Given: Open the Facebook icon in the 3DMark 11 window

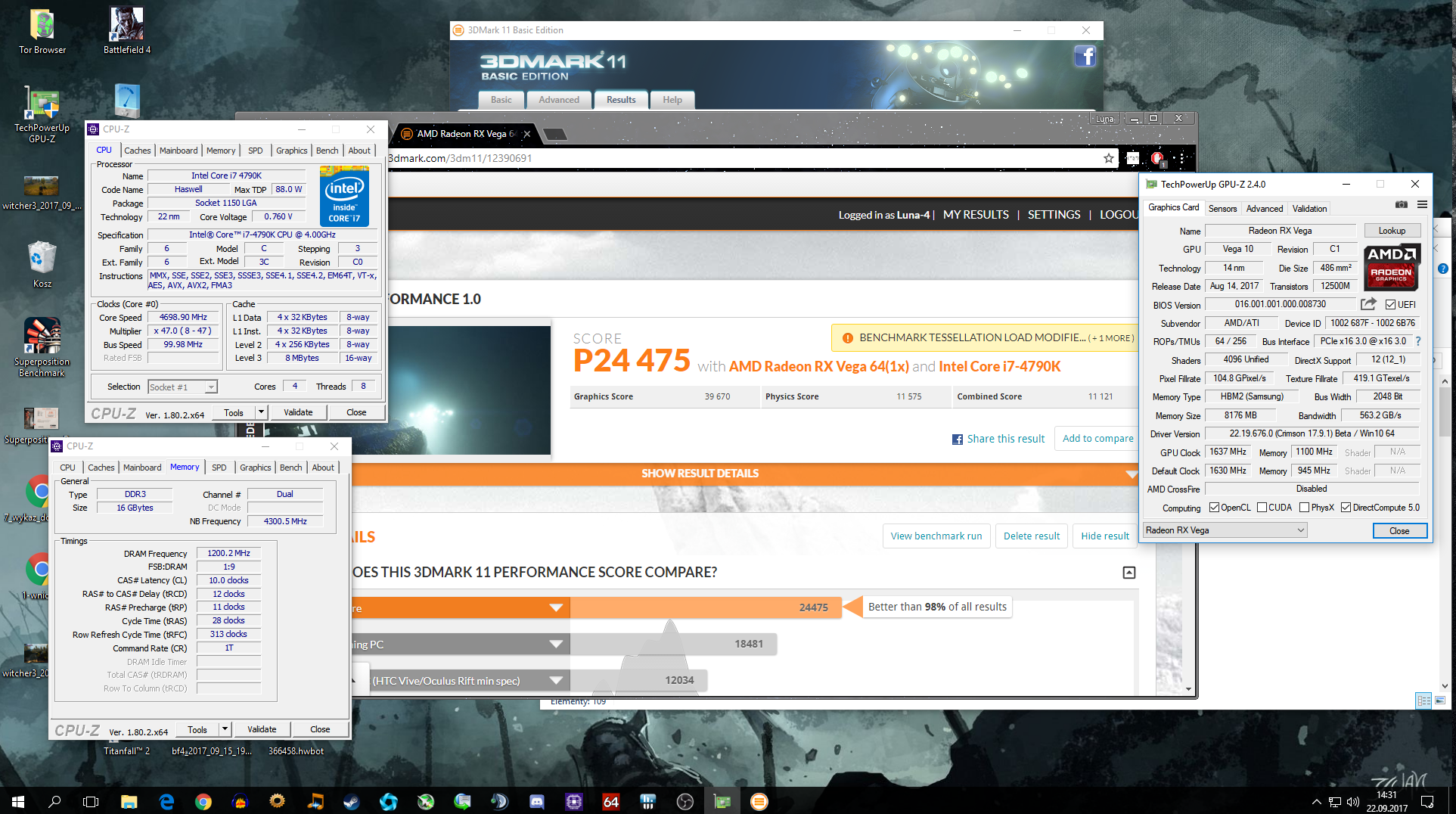Looking at the screenshot, I should [1085, 56].
